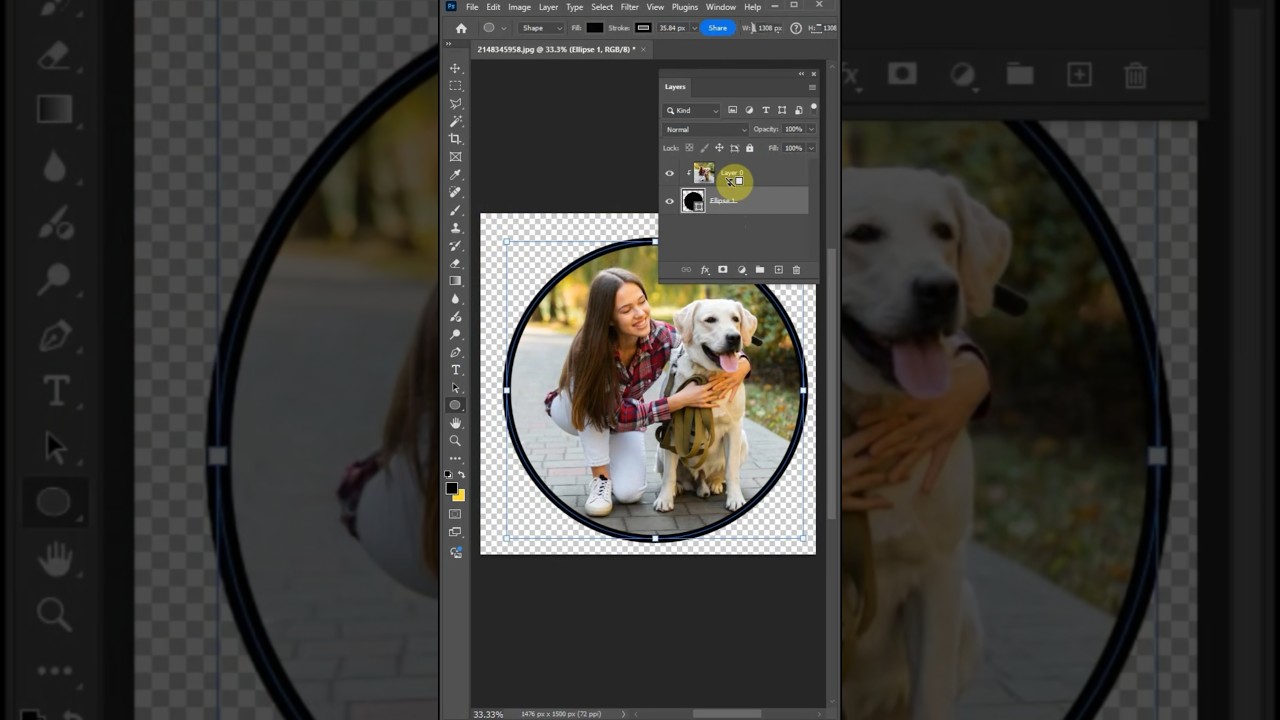Toggle lock position
The width and height of the screenshot is (1280, 720).
pos(719,148)
